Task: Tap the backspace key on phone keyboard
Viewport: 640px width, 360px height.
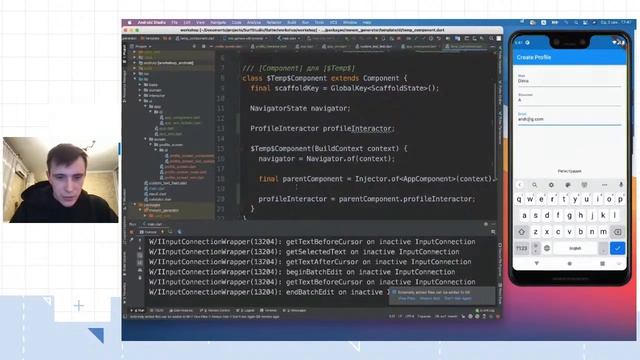Action: click(x=618, y=232)
